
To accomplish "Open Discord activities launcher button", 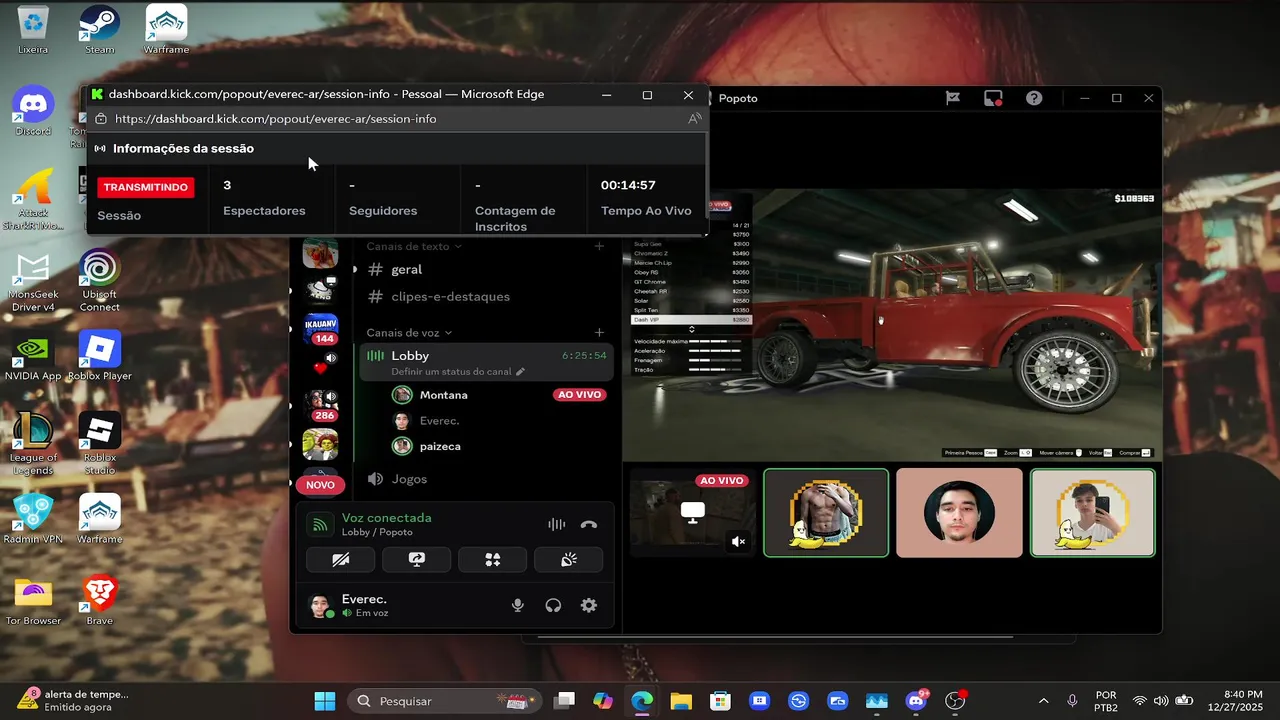I will (493, 560).
